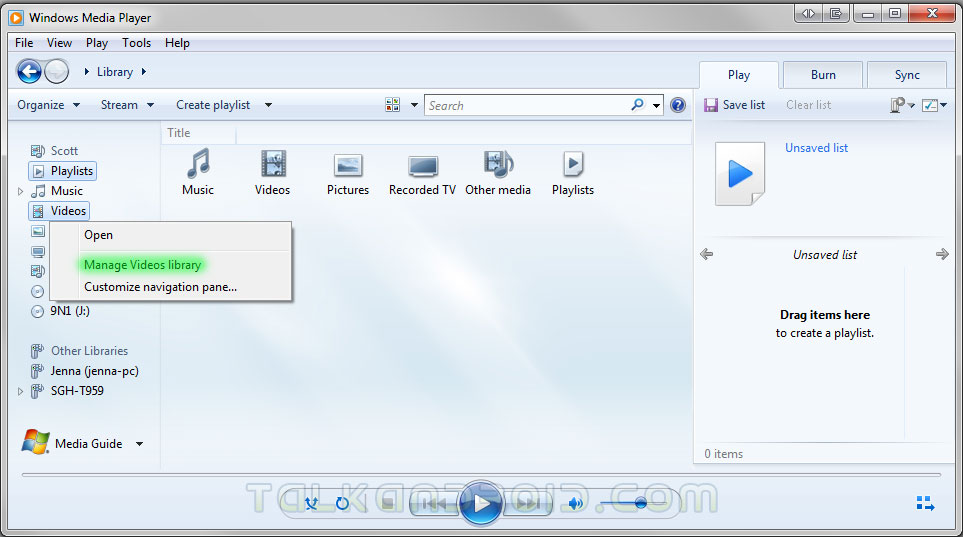Switch to the Play tab
Screen dimensions: 963x537
(739, 75)
